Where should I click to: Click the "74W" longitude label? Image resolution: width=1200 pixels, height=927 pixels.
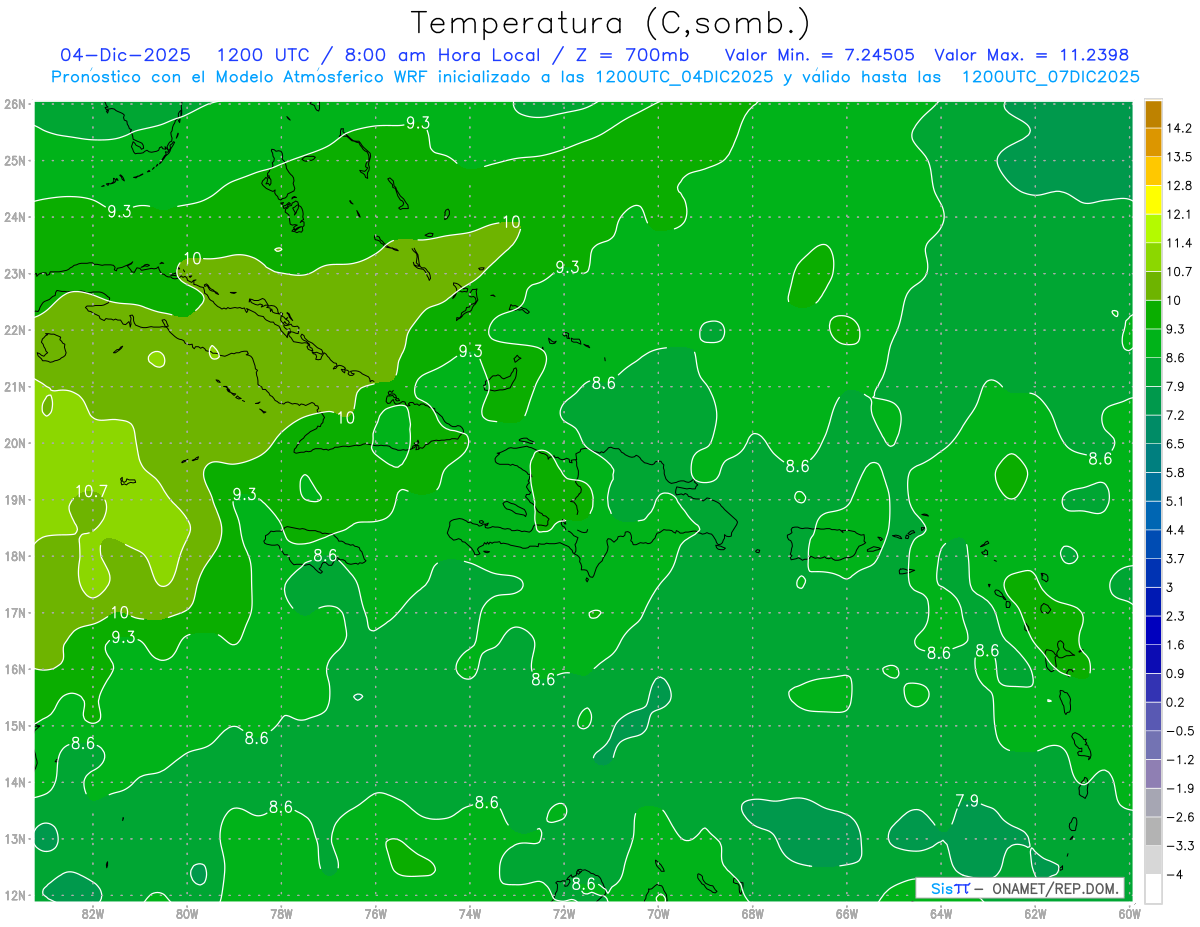pyautogui.click(x=470, y=914)
